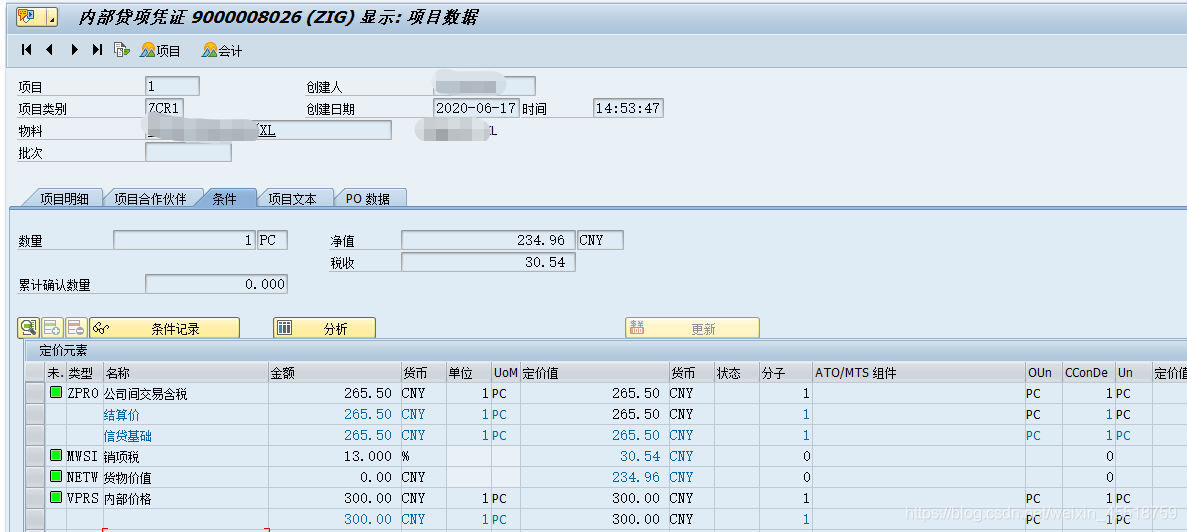Click the 数量 field showing 1
The height and width of the screenshot is (532, 1187).
[184, 240]
